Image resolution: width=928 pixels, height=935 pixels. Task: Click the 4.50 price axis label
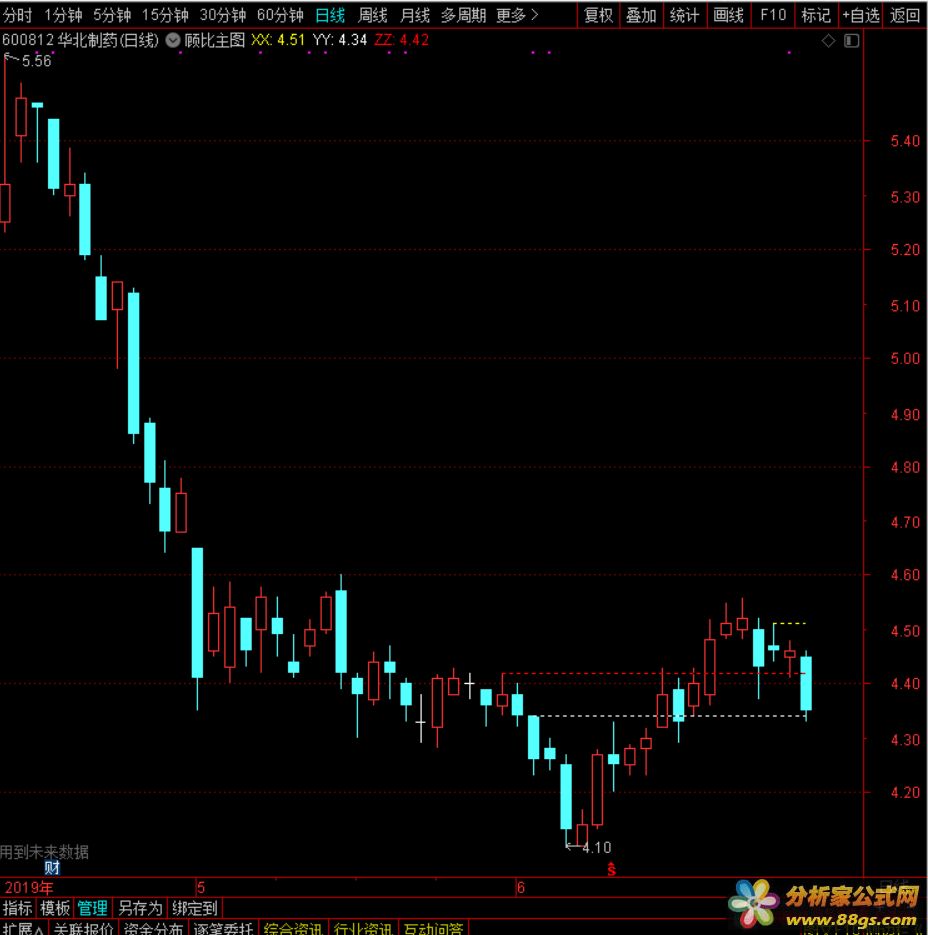click(905, 631)
